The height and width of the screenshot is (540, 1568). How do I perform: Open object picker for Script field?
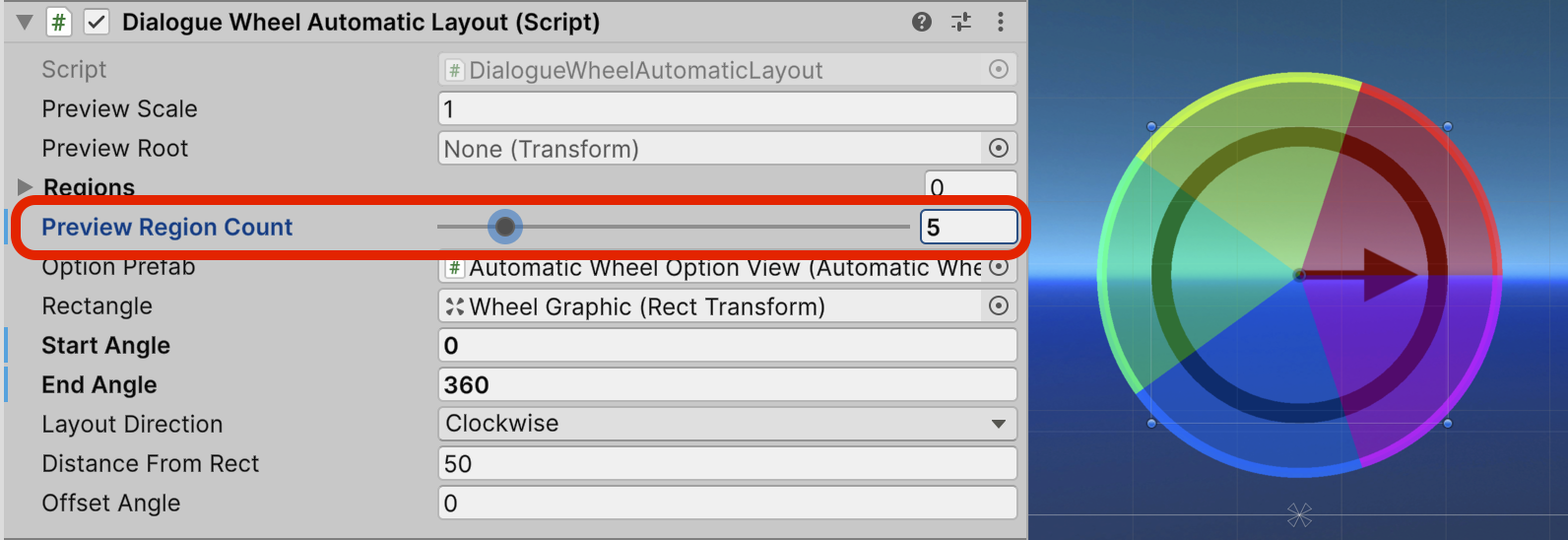[999, 69]
